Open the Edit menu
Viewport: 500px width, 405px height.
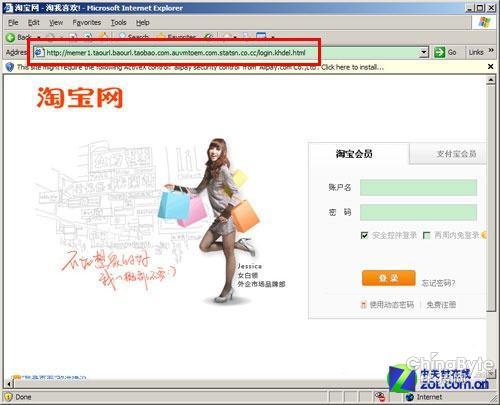tap(34, 23)
